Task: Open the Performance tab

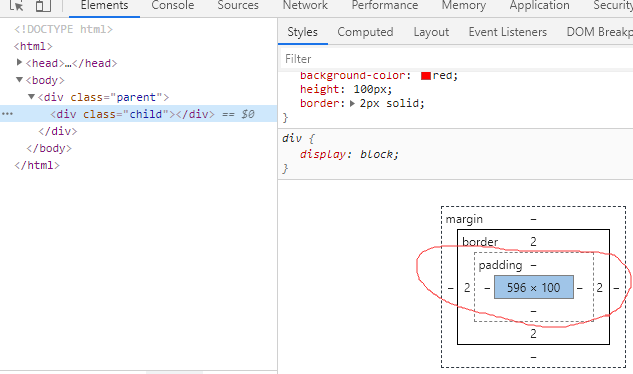Action: pos(385,6)
